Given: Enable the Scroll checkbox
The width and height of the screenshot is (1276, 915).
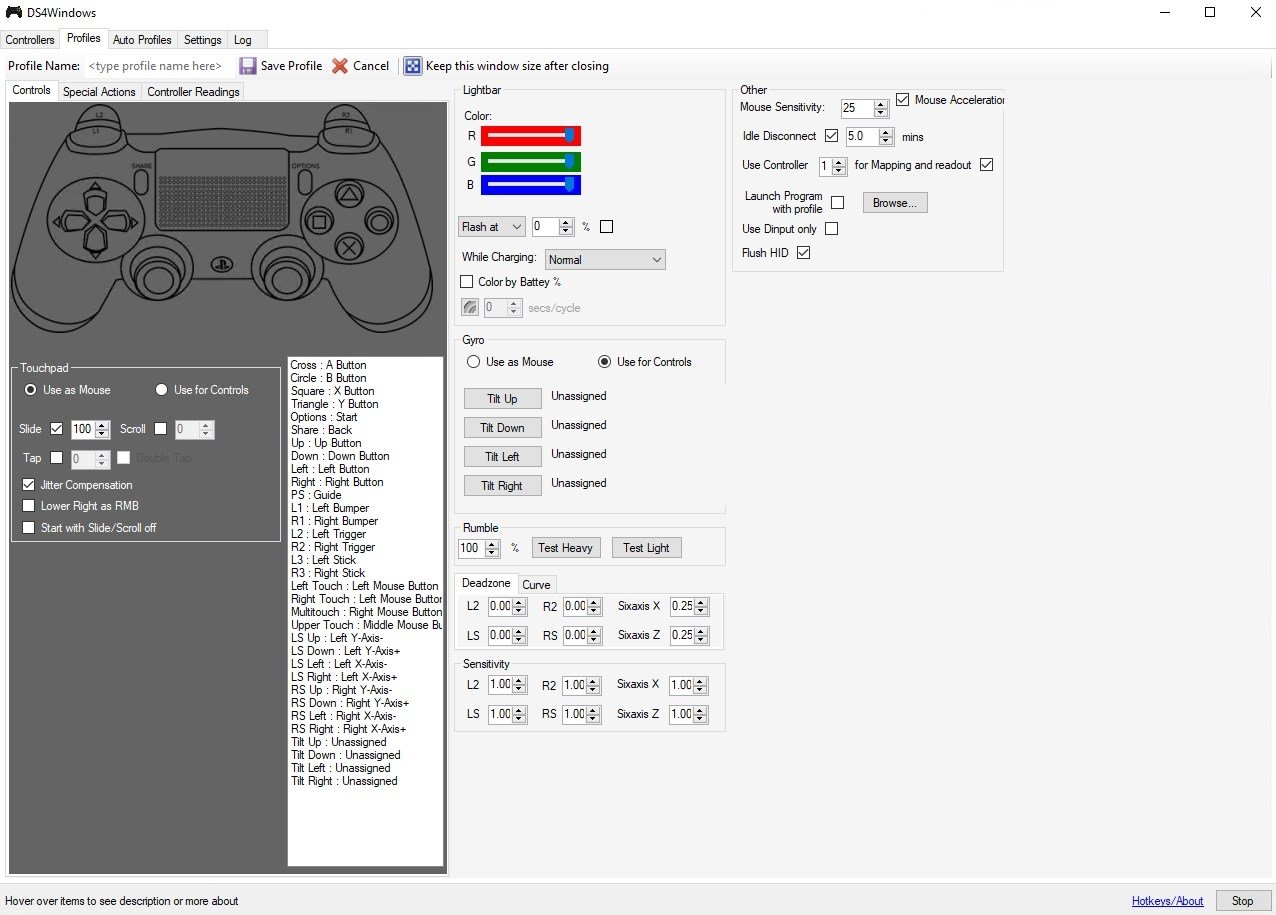Looking at the screenshot, I should 160,429.
